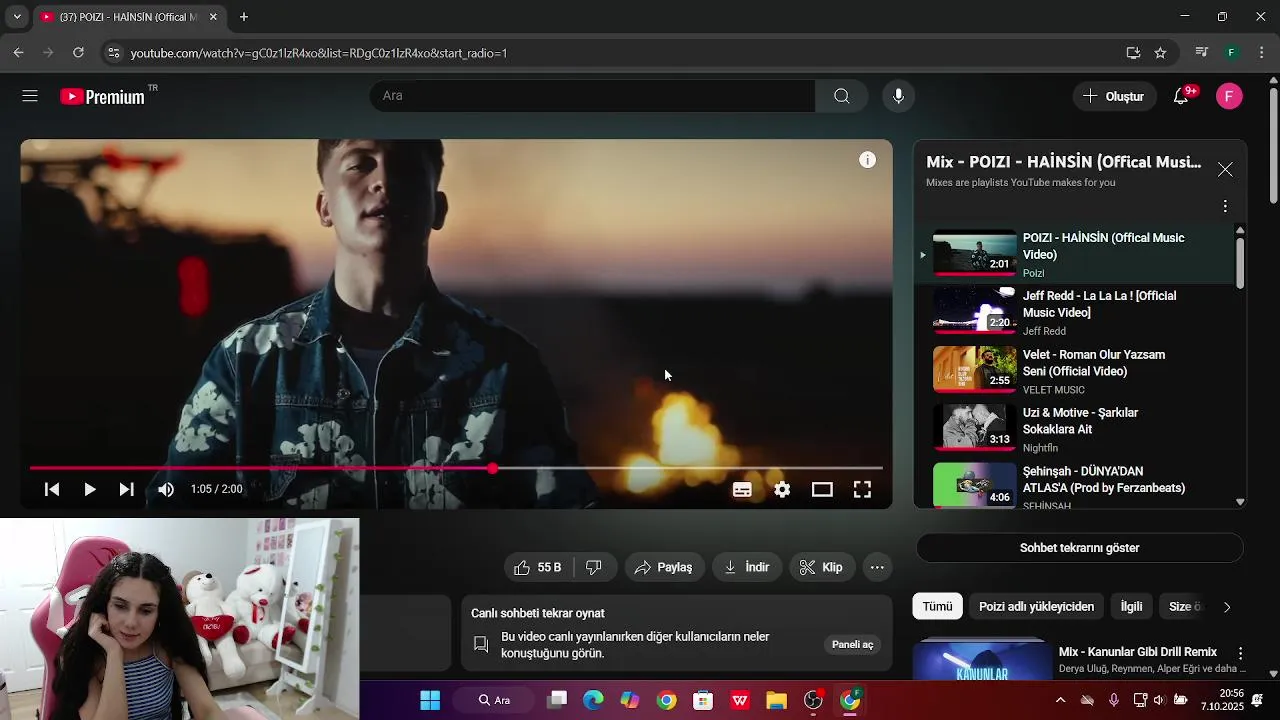
Task: Reload the YouTube page
Action: [78, 53]
